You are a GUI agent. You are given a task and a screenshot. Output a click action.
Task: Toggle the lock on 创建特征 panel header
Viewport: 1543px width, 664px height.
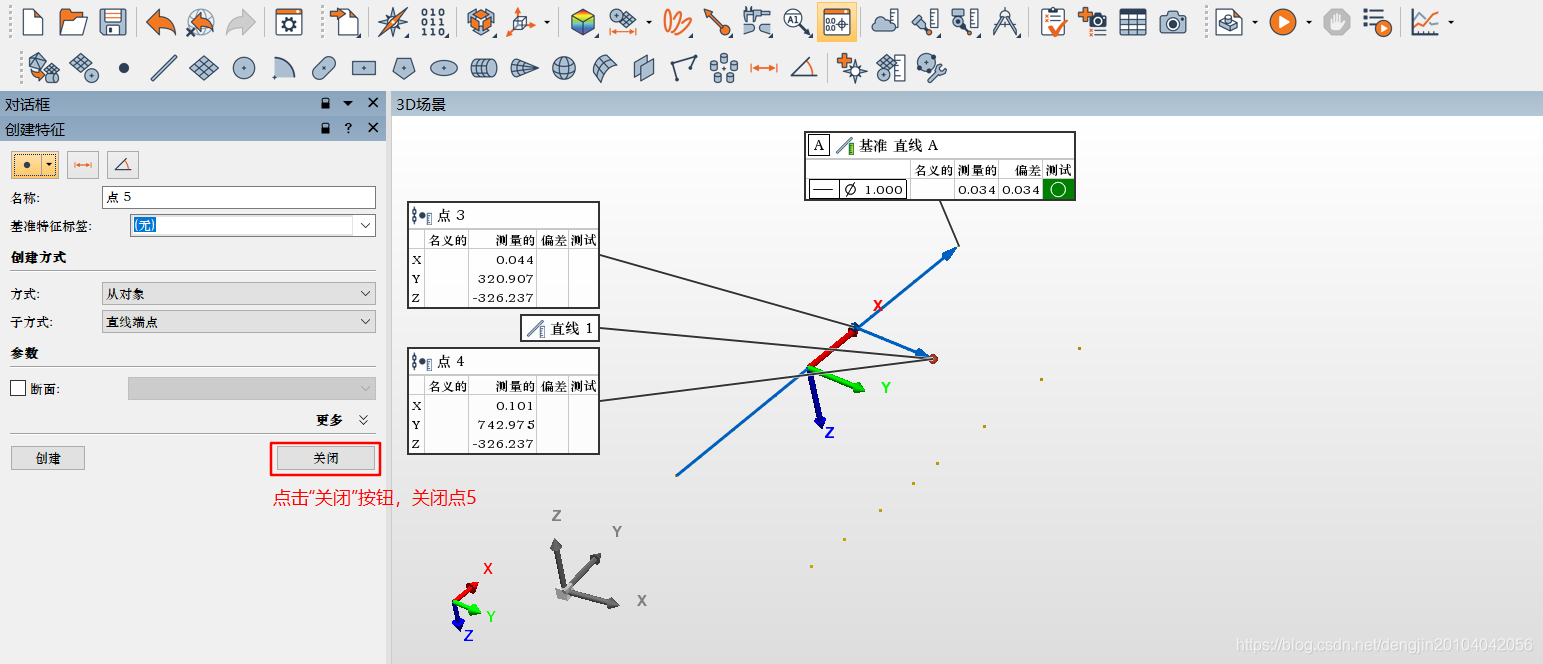coord(325,129)
